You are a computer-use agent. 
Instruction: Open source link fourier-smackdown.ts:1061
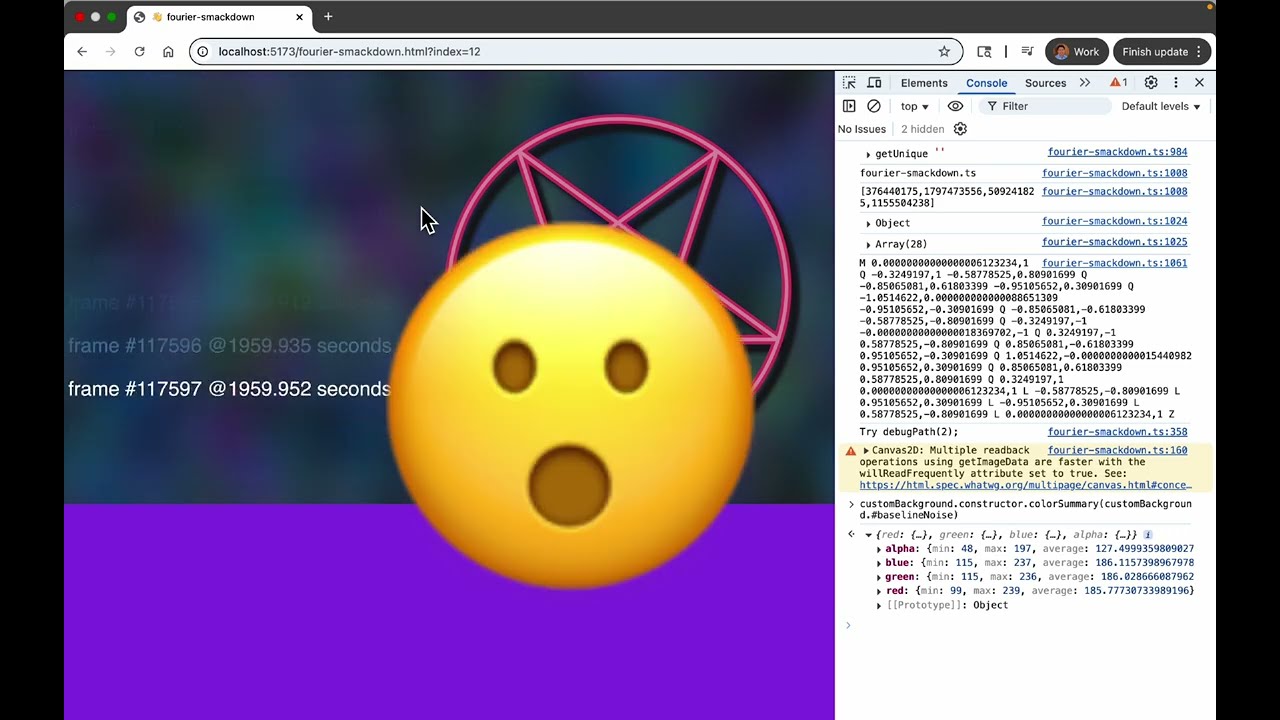1114,263
